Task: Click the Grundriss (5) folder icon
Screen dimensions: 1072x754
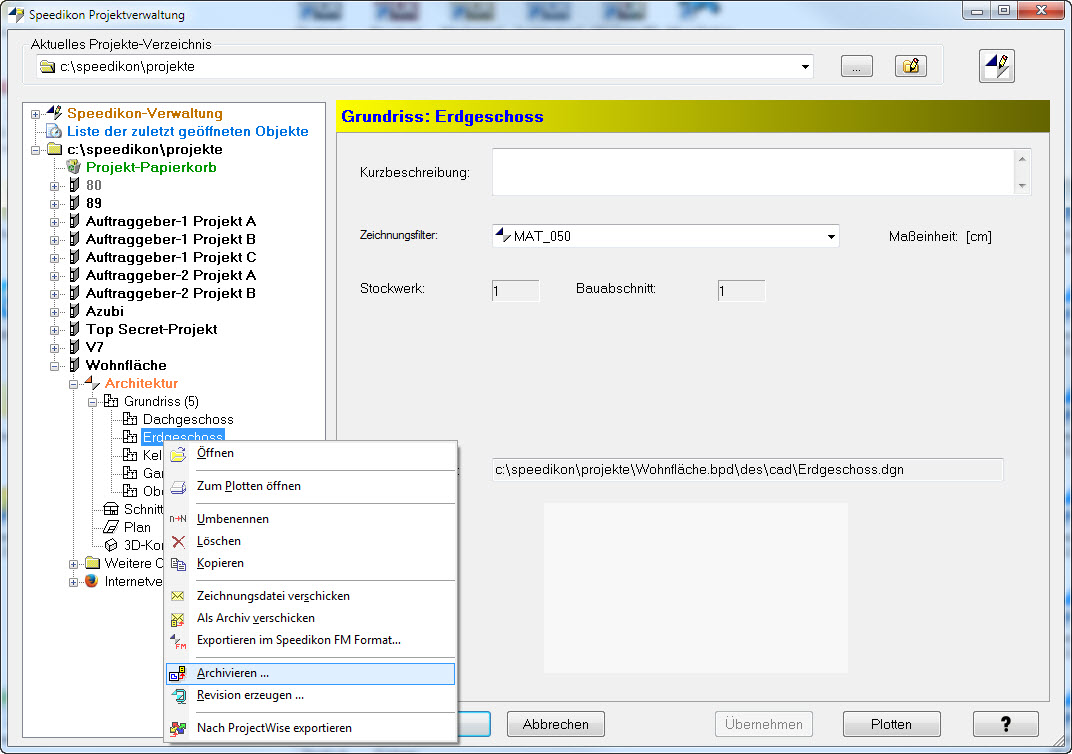Action: [111, 401]
